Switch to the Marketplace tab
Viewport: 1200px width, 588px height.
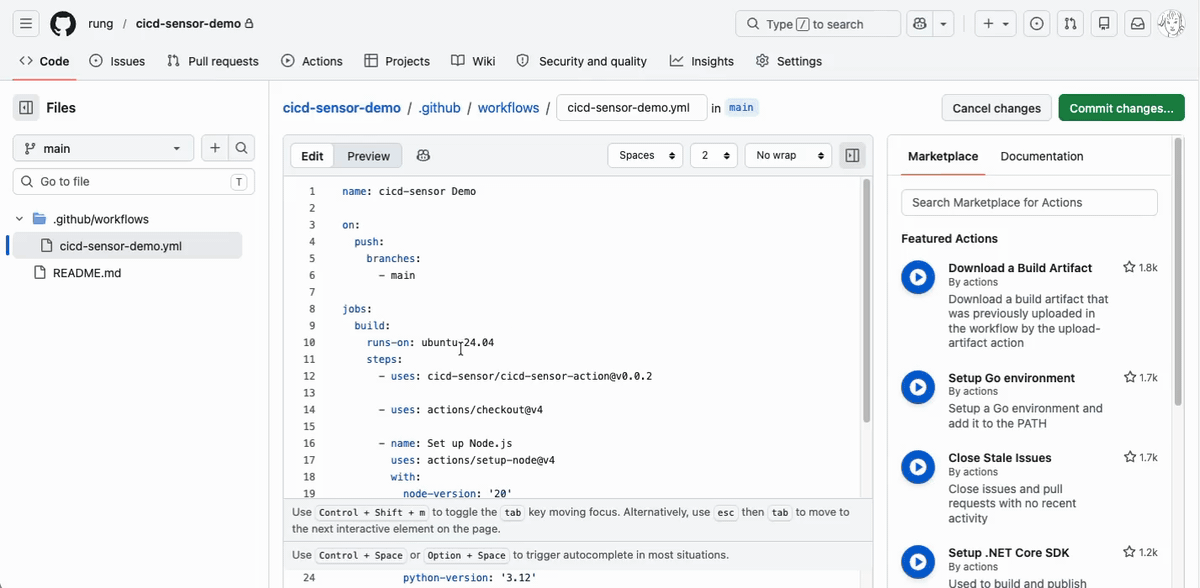tap(943, 157)
